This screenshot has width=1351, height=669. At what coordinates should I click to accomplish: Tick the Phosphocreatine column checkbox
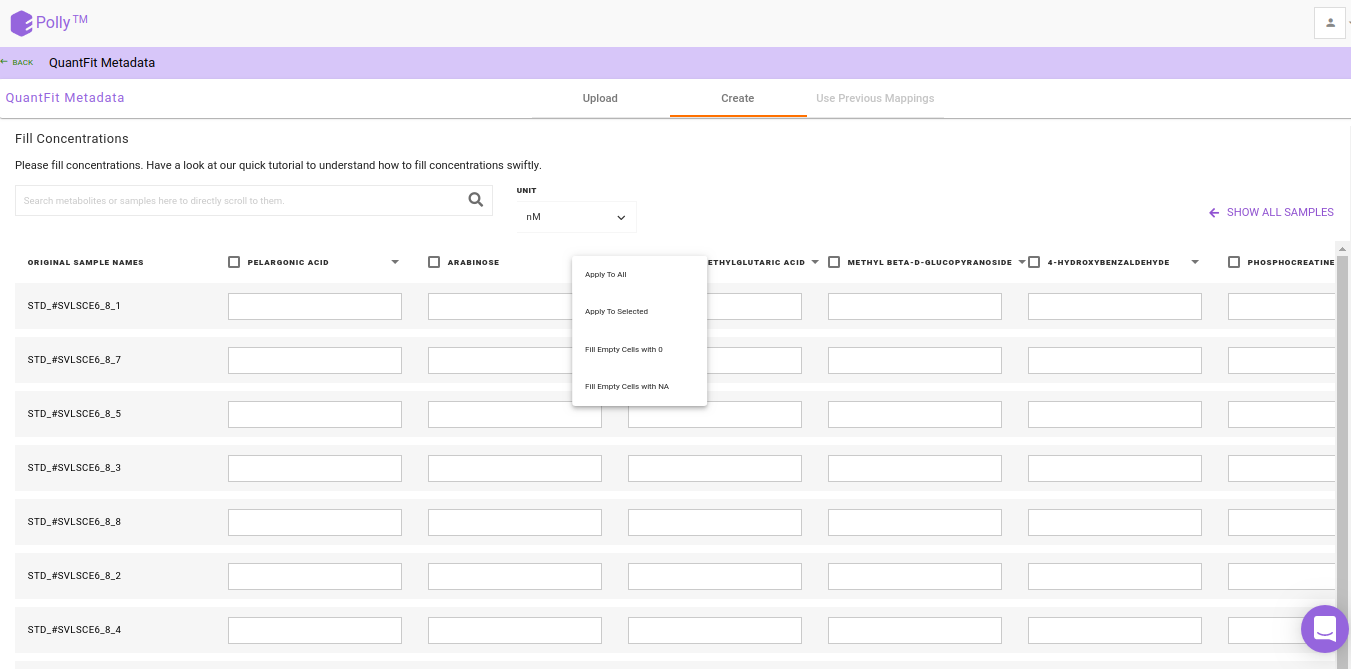pos(1234,262)
